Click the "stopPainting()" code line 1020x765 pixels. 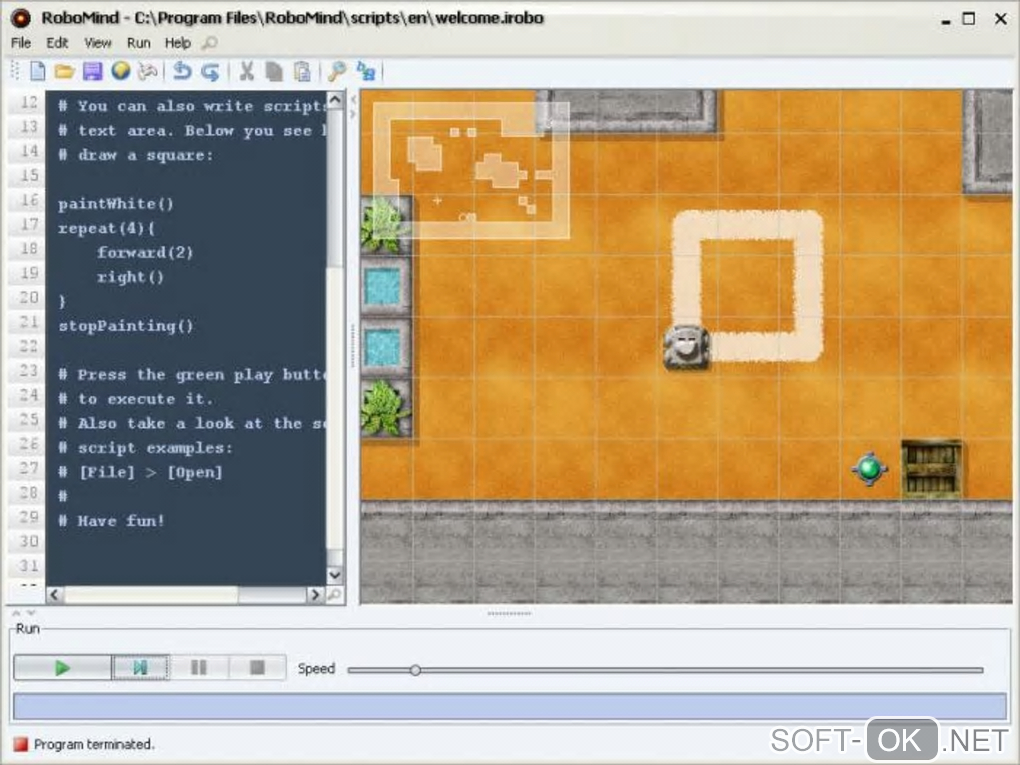126,326
